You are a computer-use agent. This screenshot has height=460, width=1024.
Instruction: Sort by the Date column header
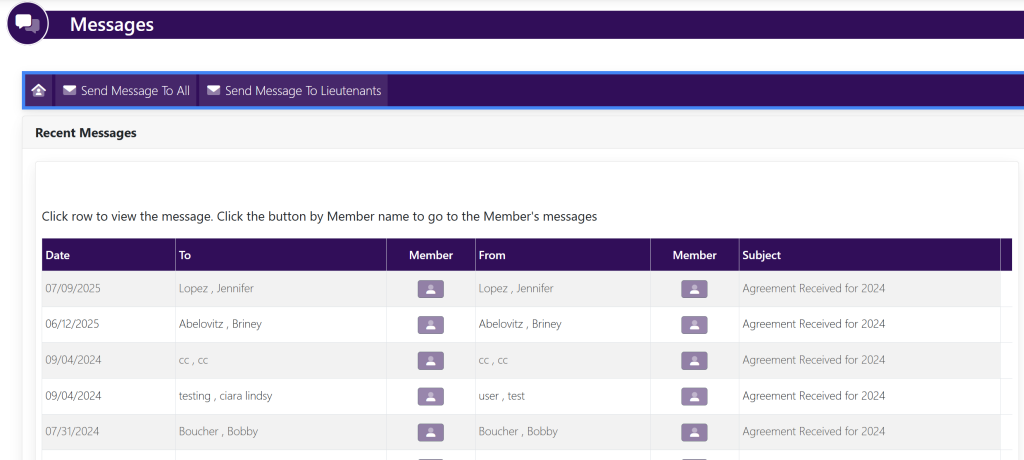coord(58,255)
